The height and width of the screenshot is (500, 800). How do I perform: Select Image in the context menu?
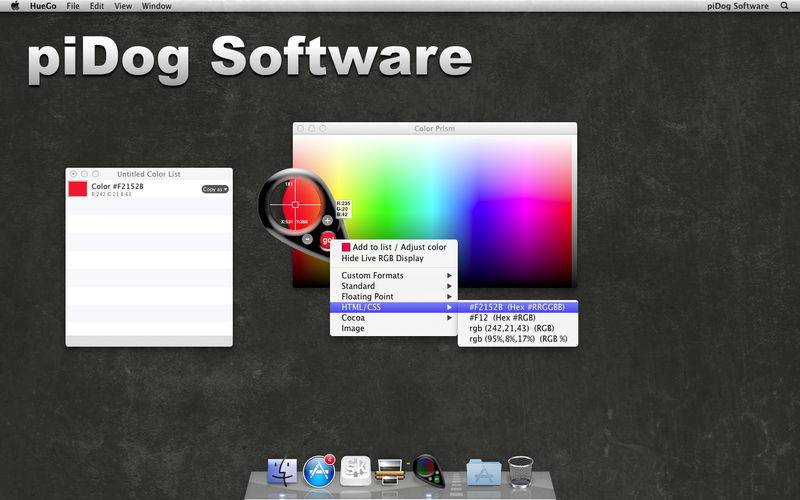[x=394, y=329]
